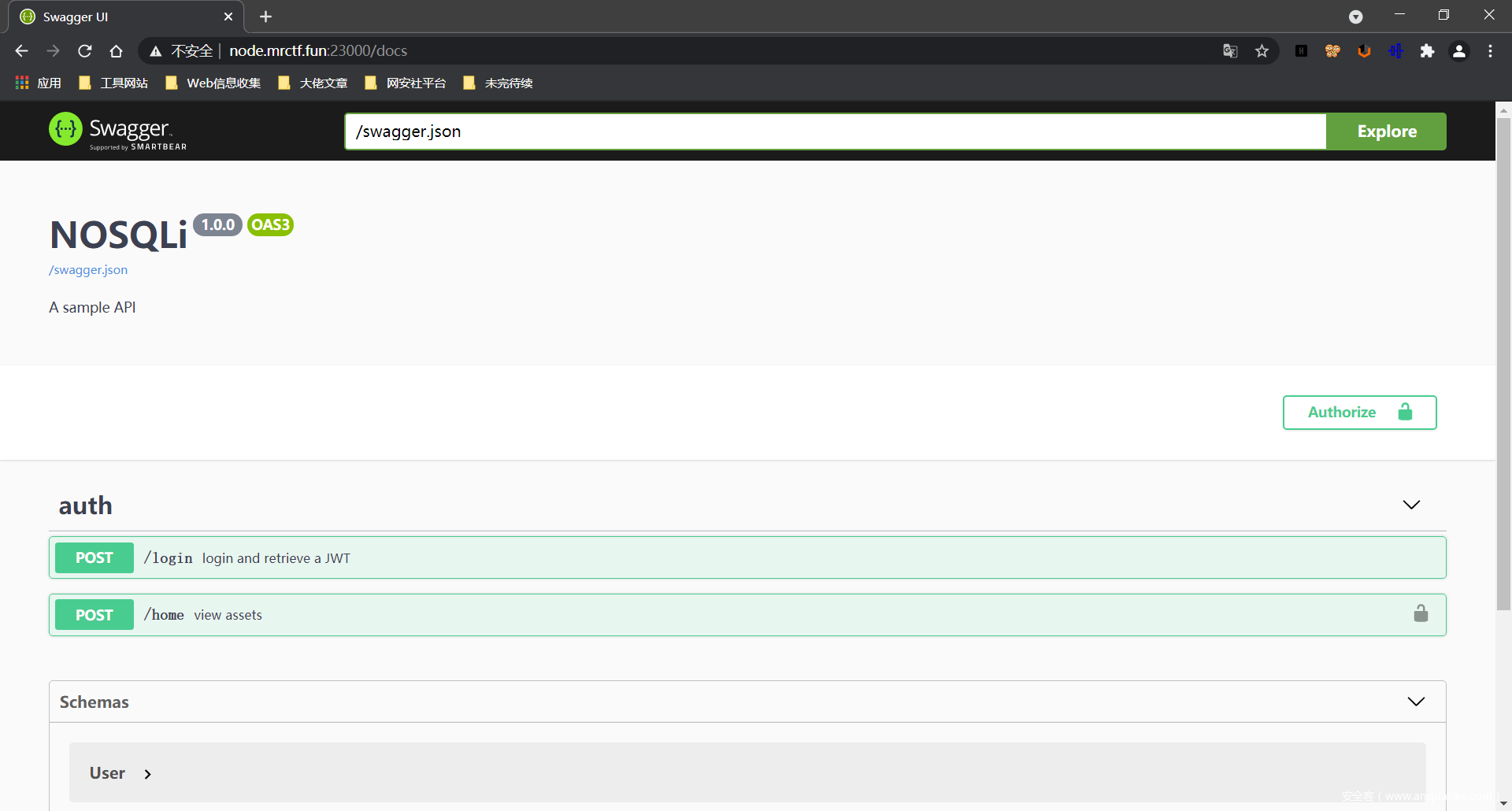
Task: Open the translate page icon
Action: [x=1230, y=51]
